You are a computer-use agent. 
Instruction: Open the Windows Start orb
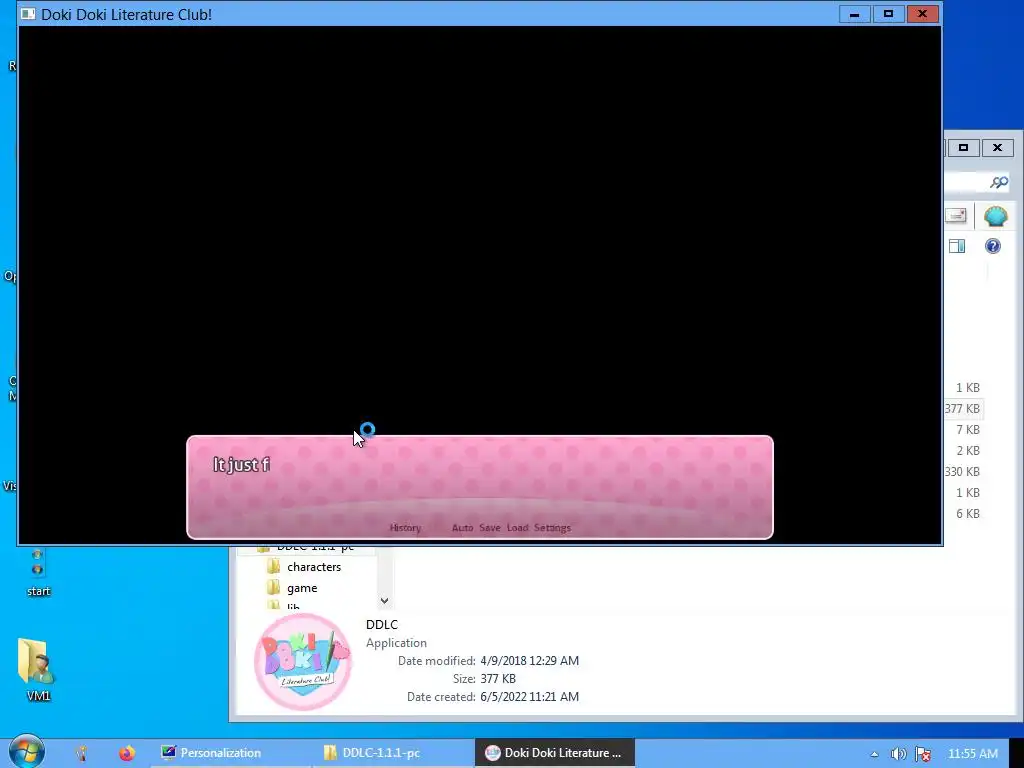pos(26,752)
